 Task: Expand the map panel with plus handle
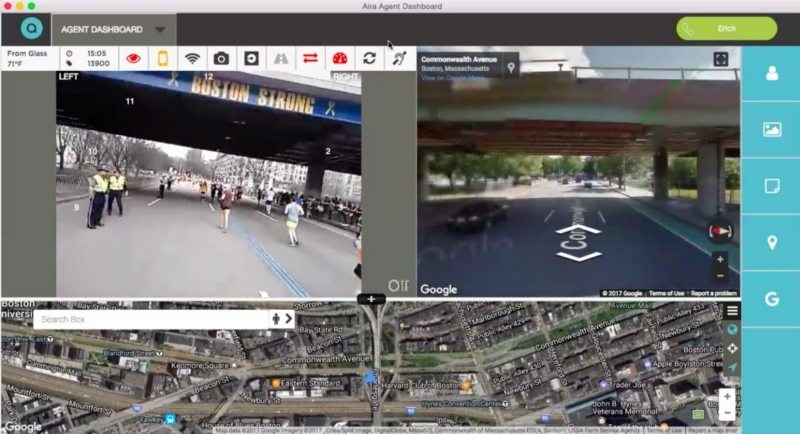pyautogui.click(x=371, y=299)
